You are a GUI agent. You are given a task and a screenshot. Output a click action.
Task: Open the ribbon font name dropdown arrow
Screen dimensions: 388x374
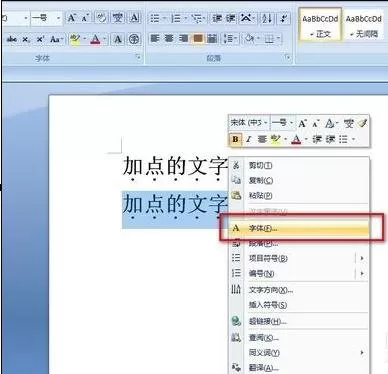(x=26, y=18)
